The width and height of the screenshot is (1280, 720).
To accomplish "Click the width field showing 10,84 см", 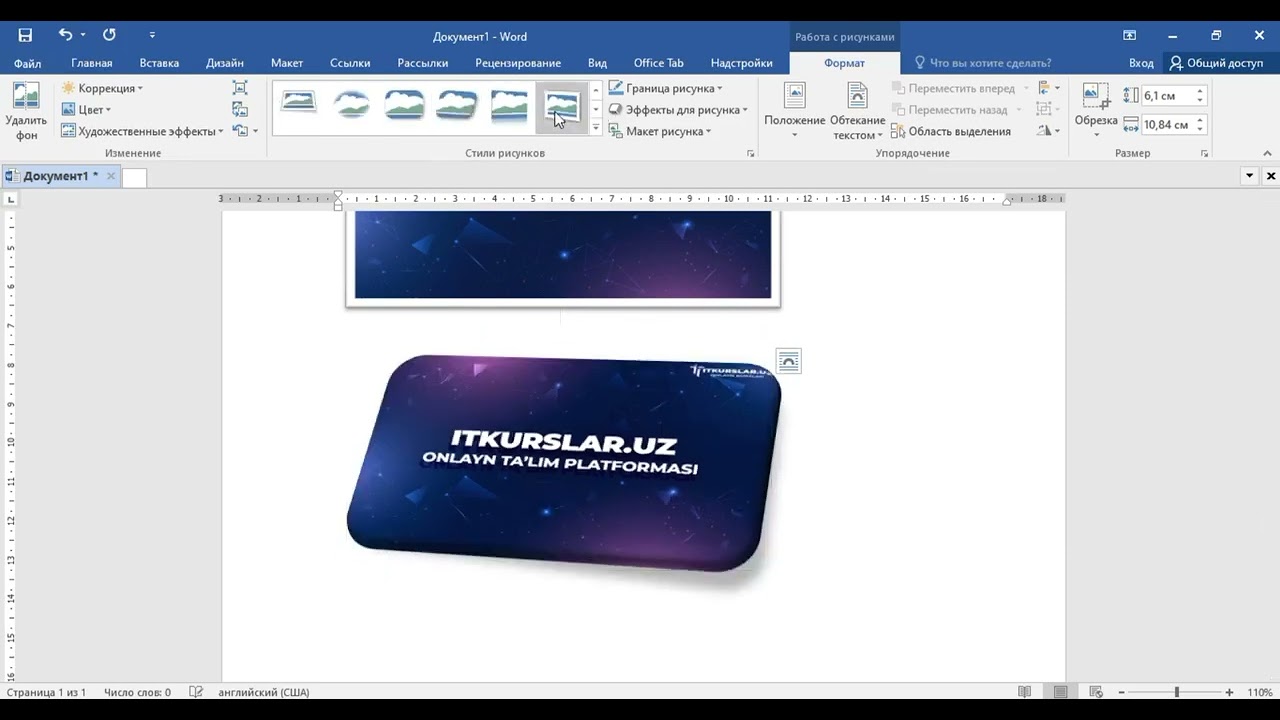I will 1167,125.
